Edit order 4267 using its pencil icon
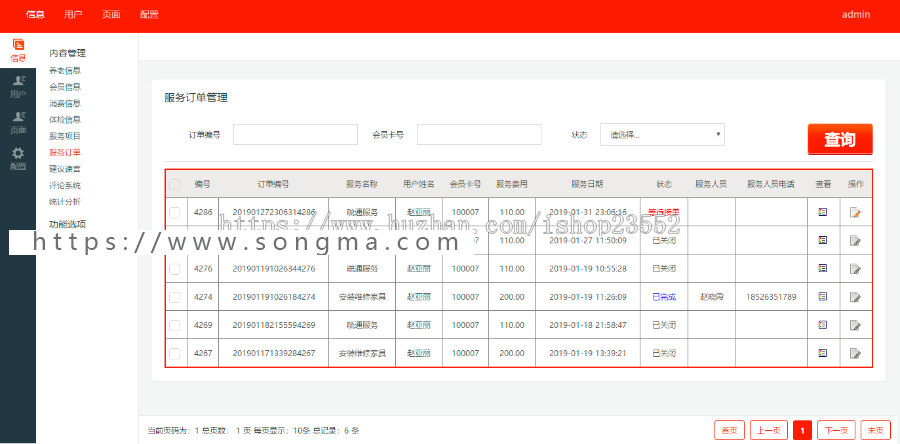This screenshot has height=444, width=900. 855,353
